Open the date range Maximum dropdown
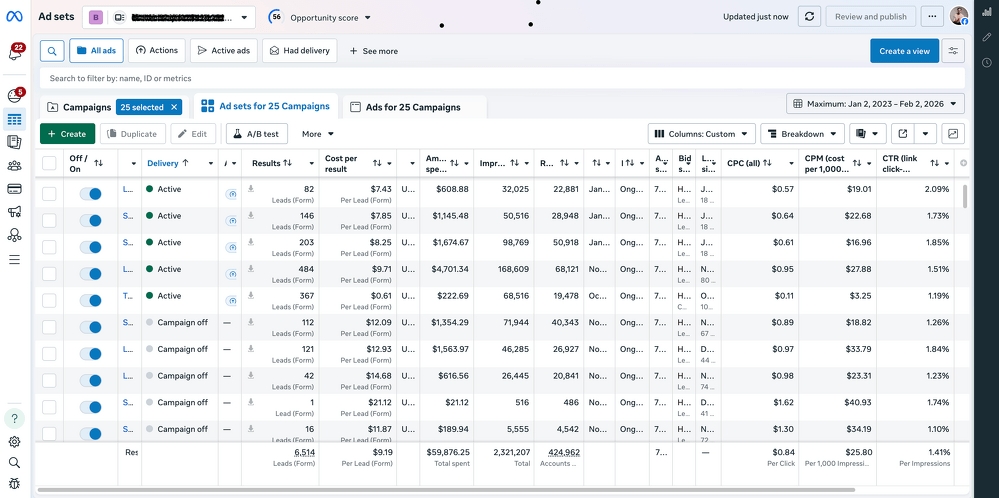This screenshot has height=498, width=999. 875,103
